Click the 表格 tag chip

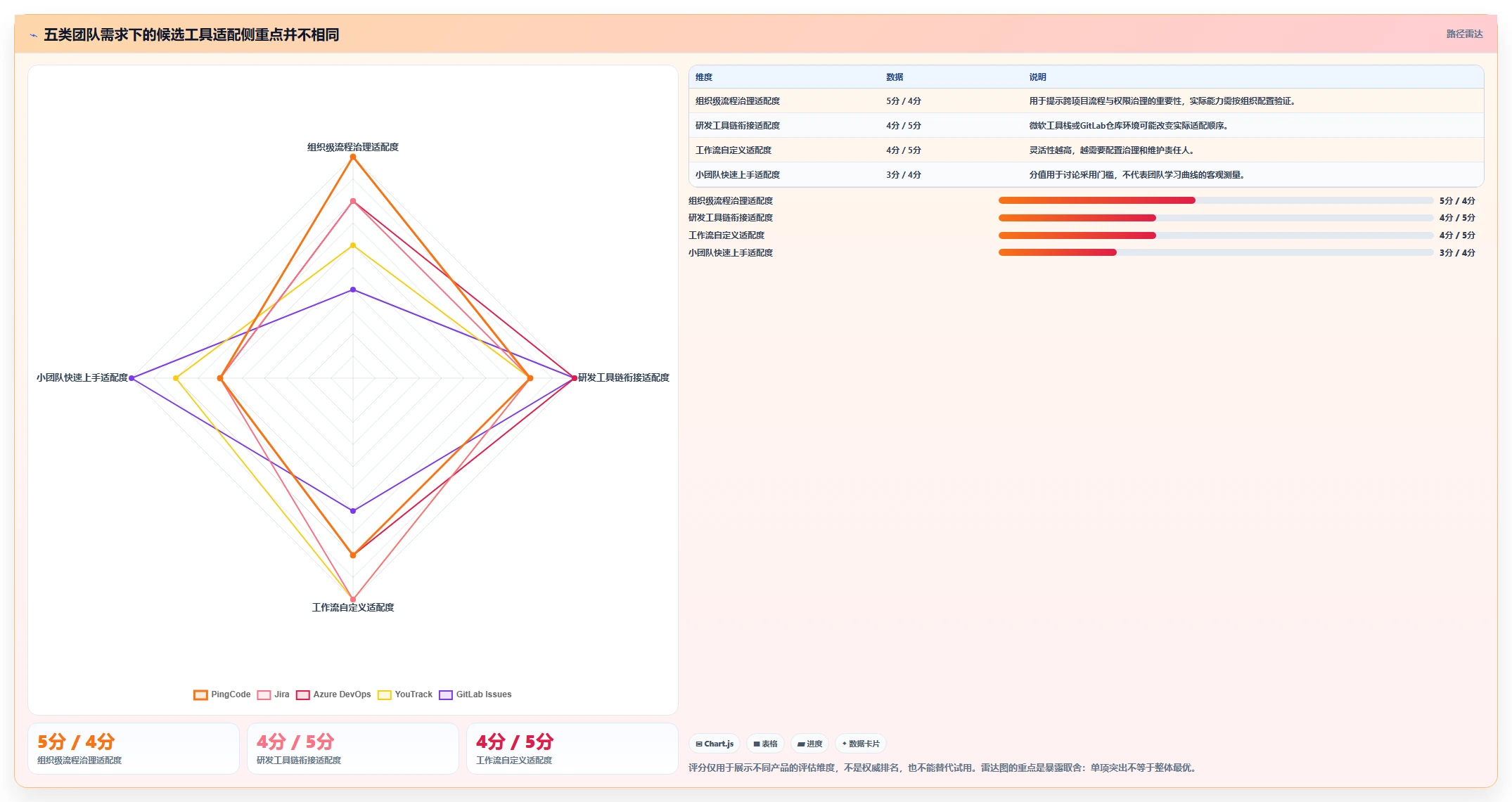coord(765,744)
